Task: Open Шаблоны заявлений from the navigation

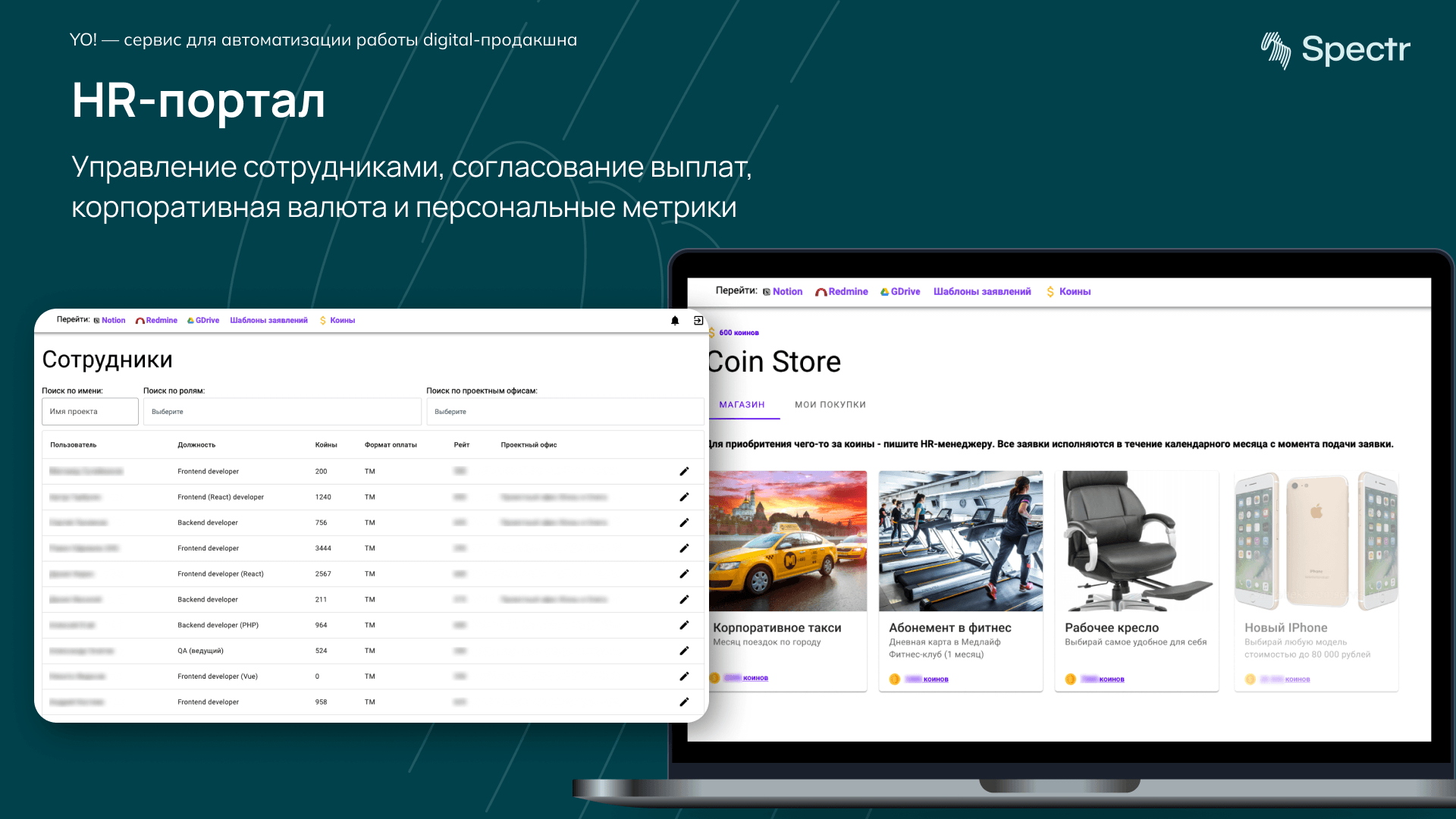Action: [982, 291]
